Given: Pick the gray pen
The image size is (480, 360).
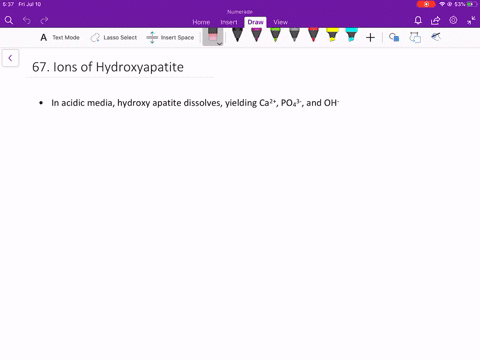Looking at the screenshot, I should pyautogui.click(x=294, y=35).
